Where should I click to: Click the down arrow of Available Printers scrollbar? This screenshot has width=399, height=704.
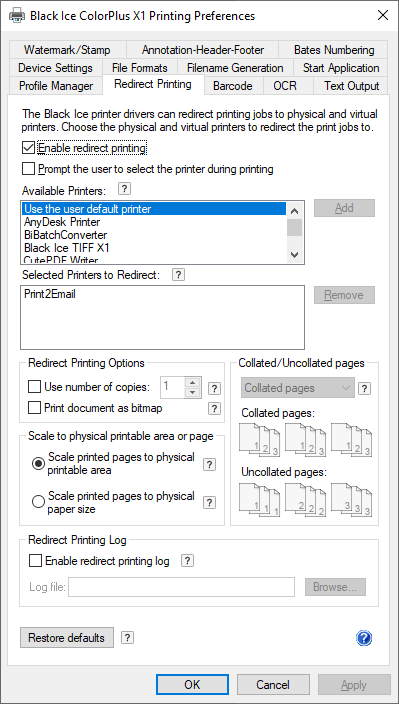294,255
